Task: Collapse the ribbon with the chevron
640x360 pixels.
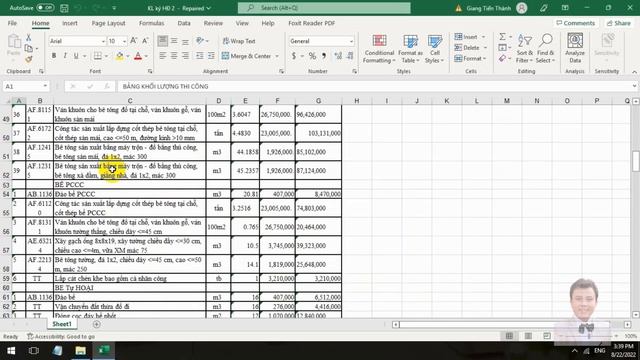Action: (x=634, y=72)
